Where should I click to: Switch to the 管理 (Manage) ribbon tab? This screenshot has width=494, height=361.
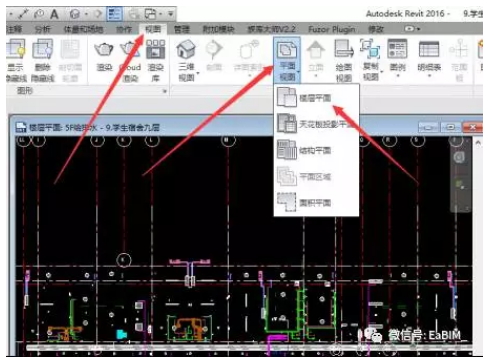tap(182, 29)
